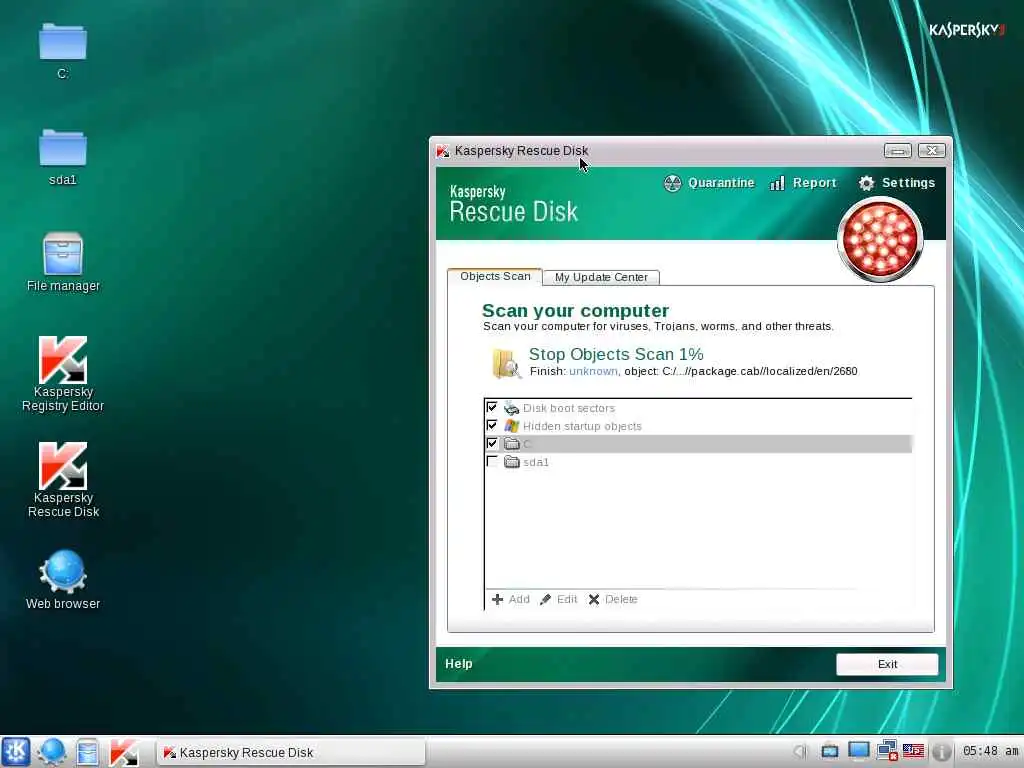Click the volume speaker tray icon

pos(801,752)
